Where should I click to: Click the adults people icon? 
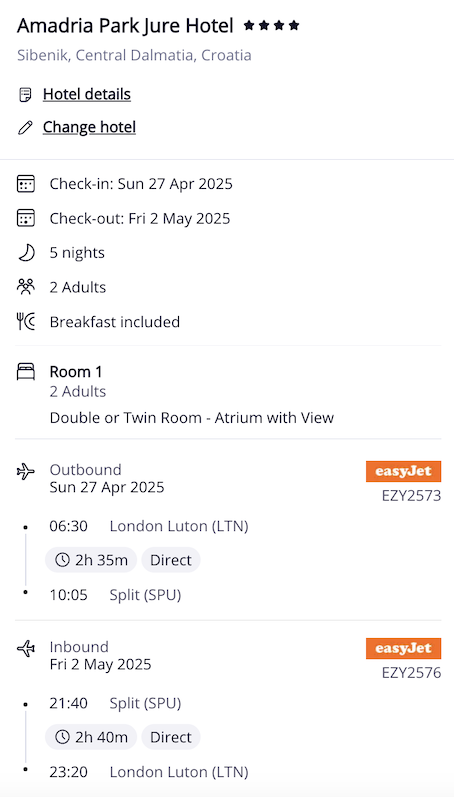coord(26,287)
